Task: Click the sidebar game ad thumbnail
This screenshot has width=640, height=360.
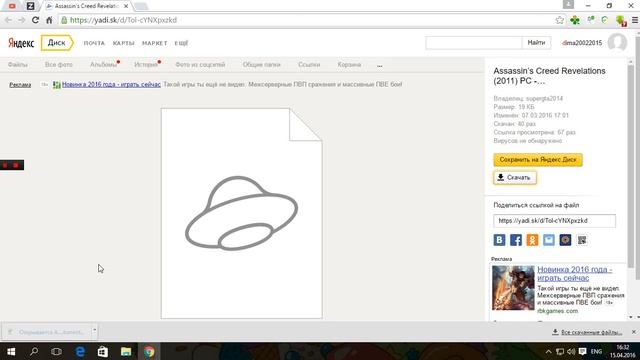Action: pyautogui.click(x=513, y=288)
